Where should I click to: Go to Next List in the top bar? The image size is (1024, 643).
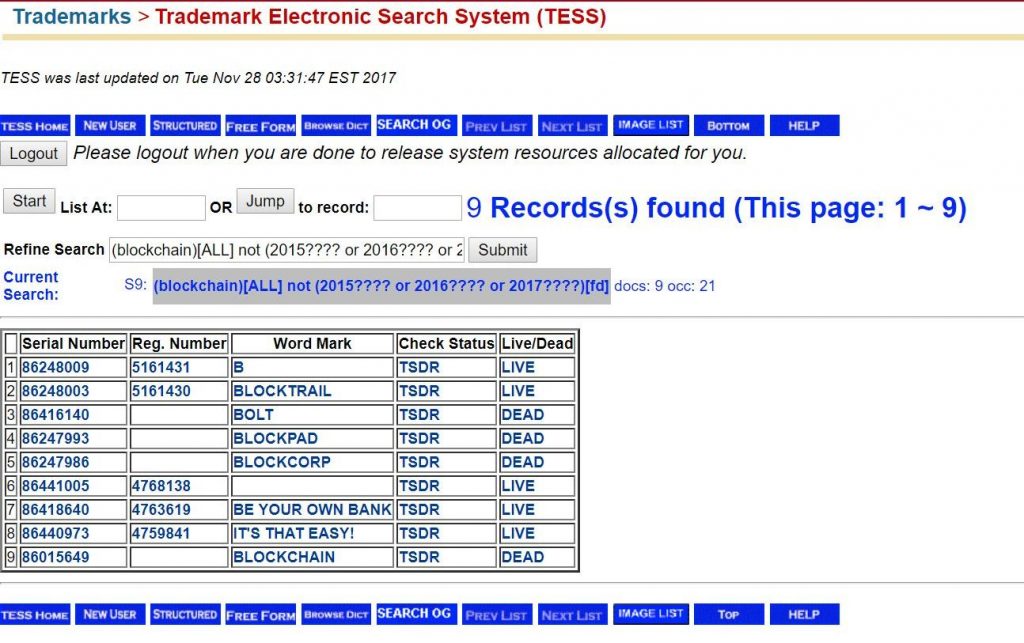[572, 126]
